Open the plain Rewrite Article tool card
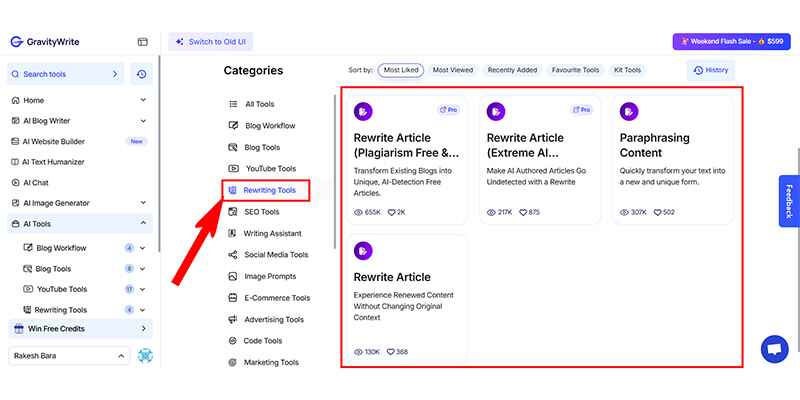 [x=407, y=298]
